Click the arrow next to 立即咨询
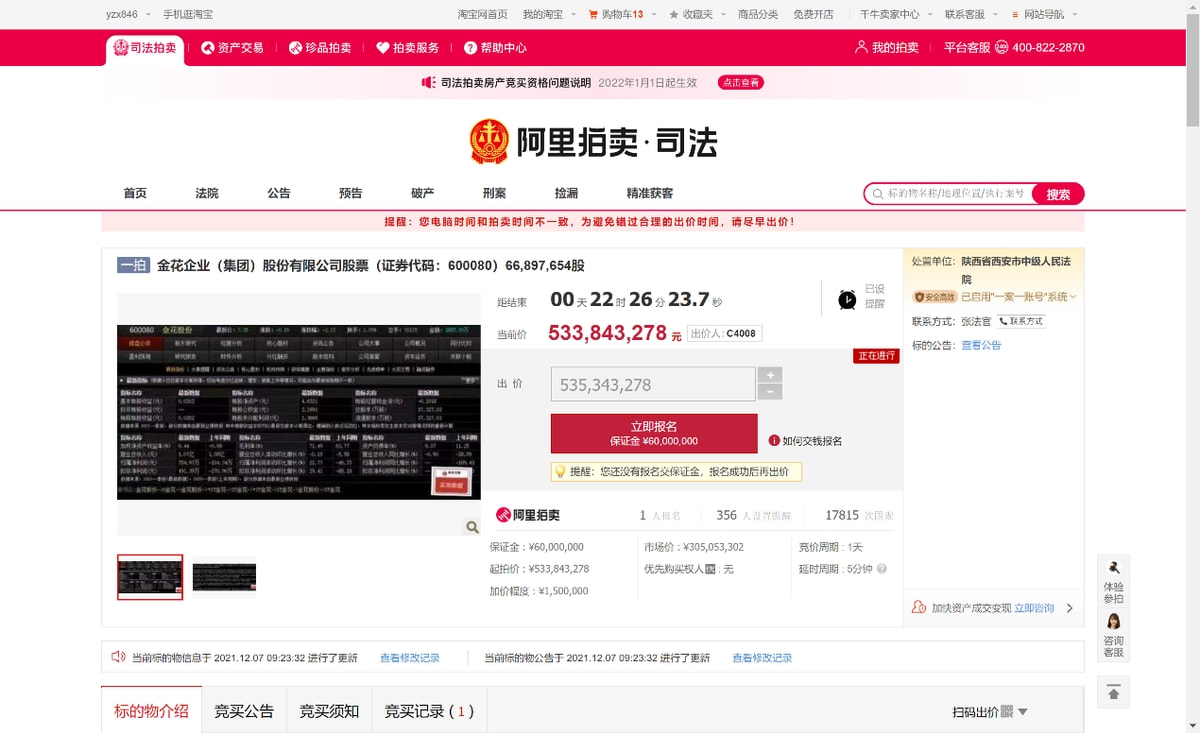 coord(1069,608)
